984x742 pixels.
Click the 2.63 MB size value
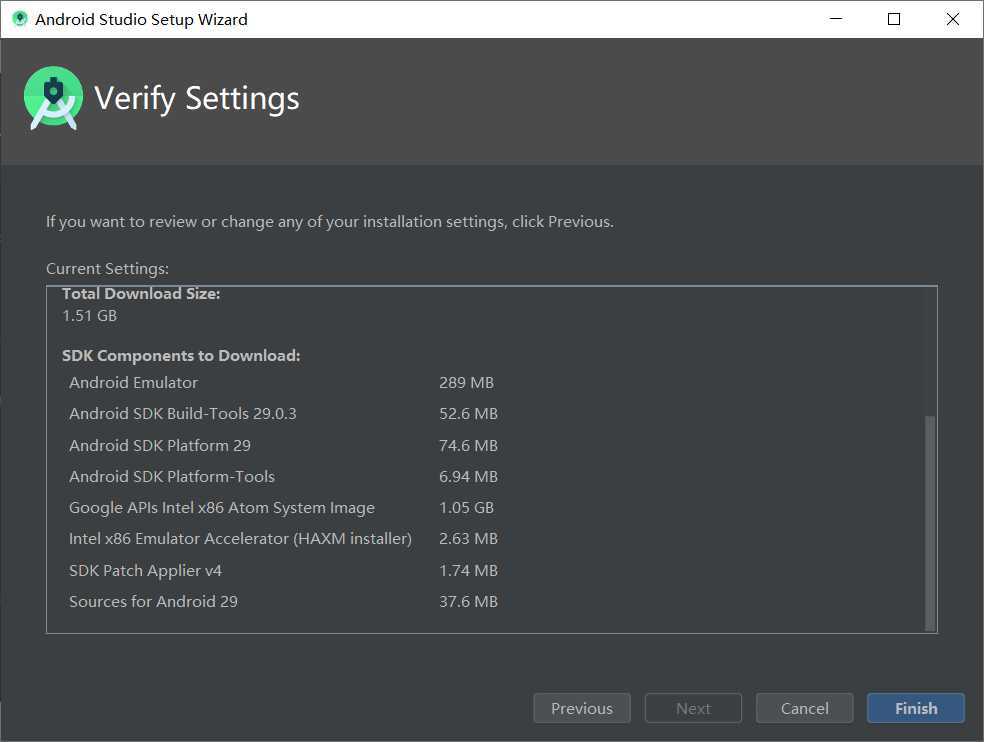coord(468,539)
